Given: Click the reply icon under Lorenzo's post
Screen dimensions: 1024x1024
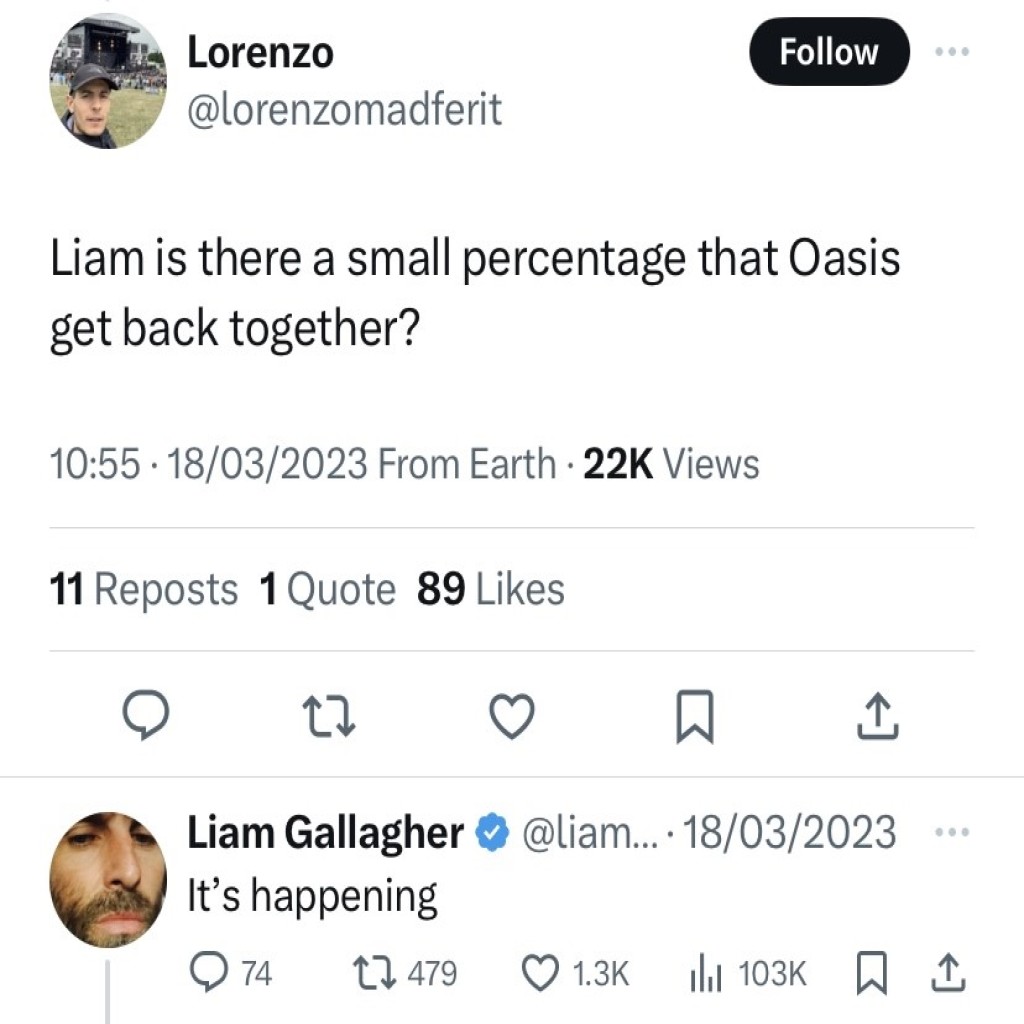Looking at the screenshot, I should (x=145, y=717).
